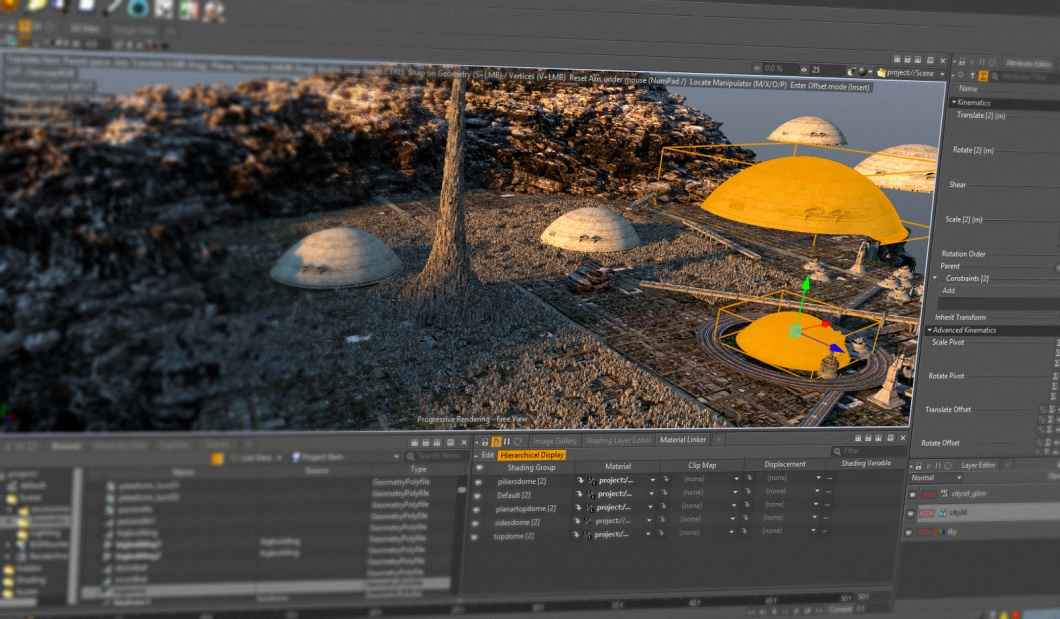Click the orange highlighted icon in attribute editor toolbar
The width and height of the screenshot is (1060, 619).
[x=983, y=76]
